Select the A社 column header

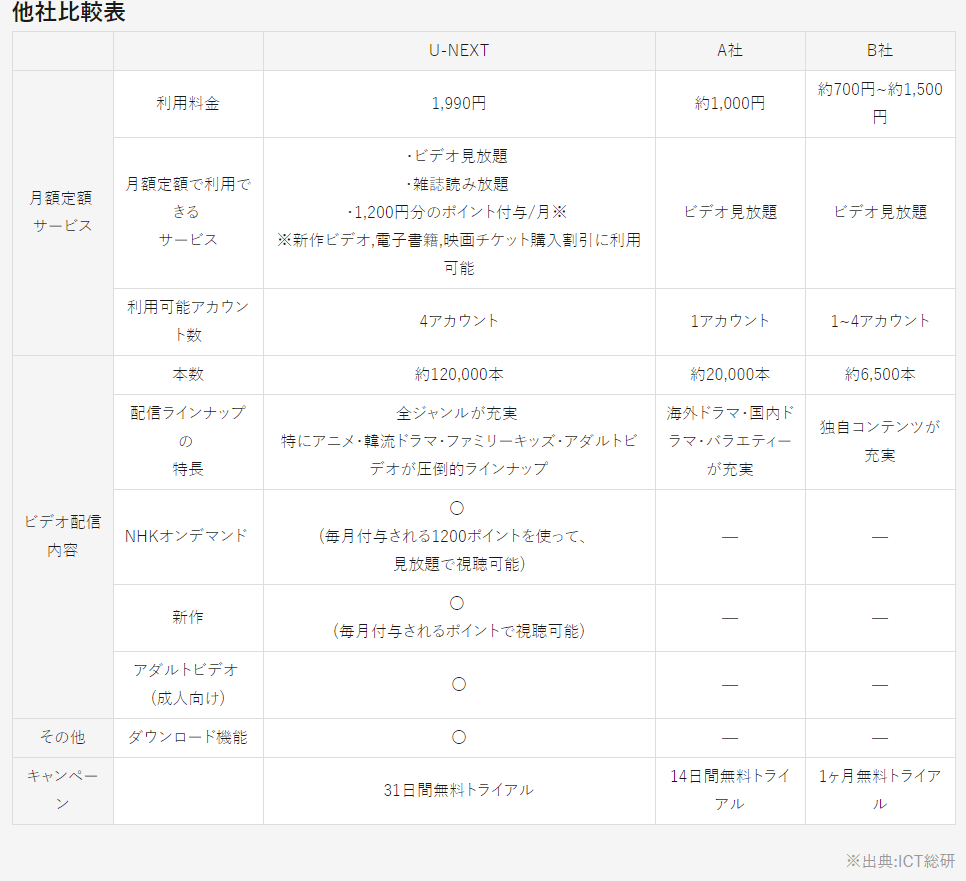pyautogui.click(x=730, y=51)
